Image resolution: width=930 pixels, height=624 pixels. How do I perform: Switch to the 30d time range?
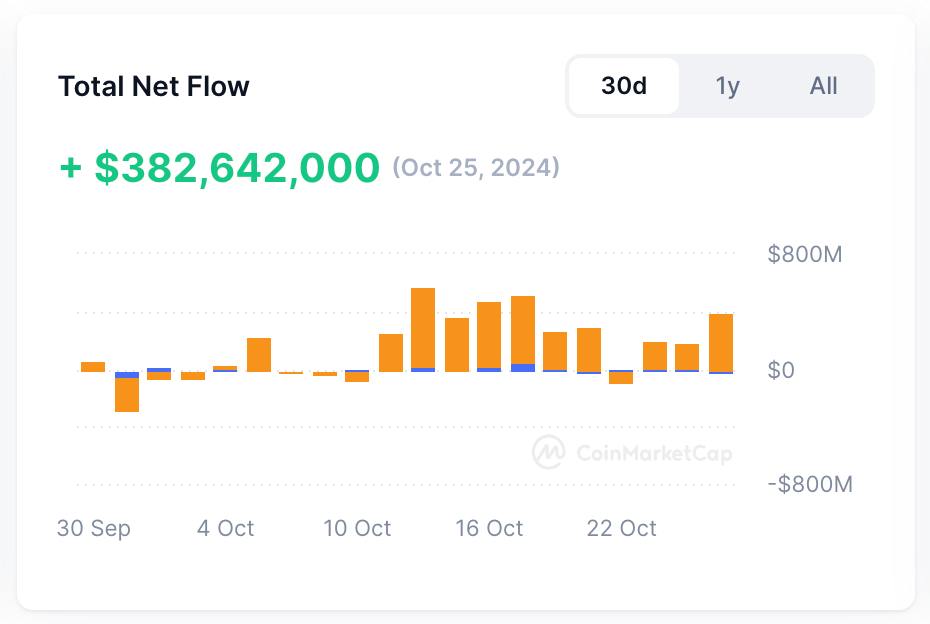point(624,87)
